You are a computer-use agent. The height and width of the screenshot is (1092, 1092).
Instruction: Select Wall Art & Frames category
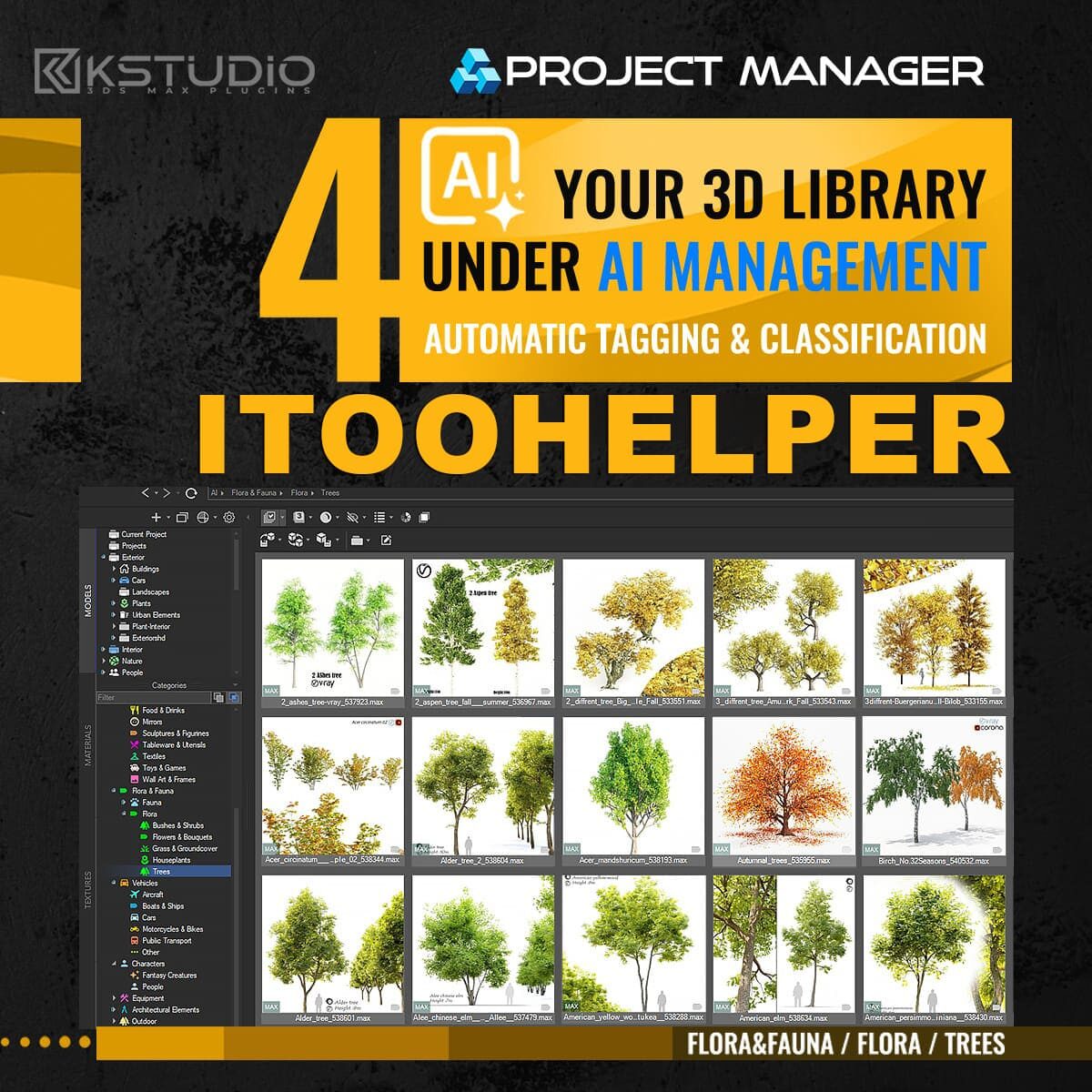click(168, 779)
